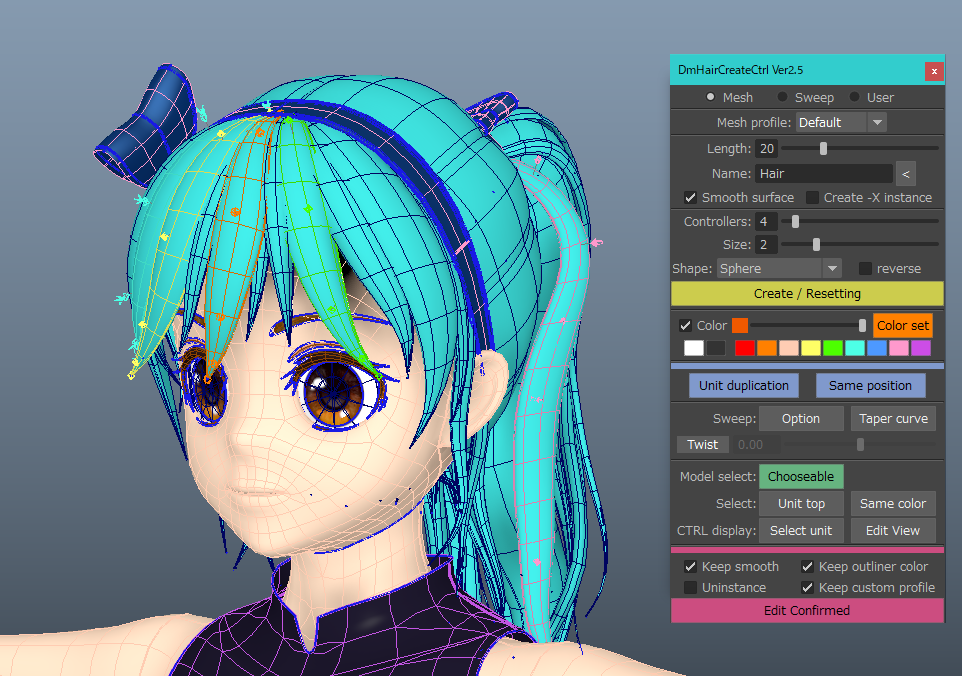
Task: Click the Twist slider handle
Action: click(860, 445)
